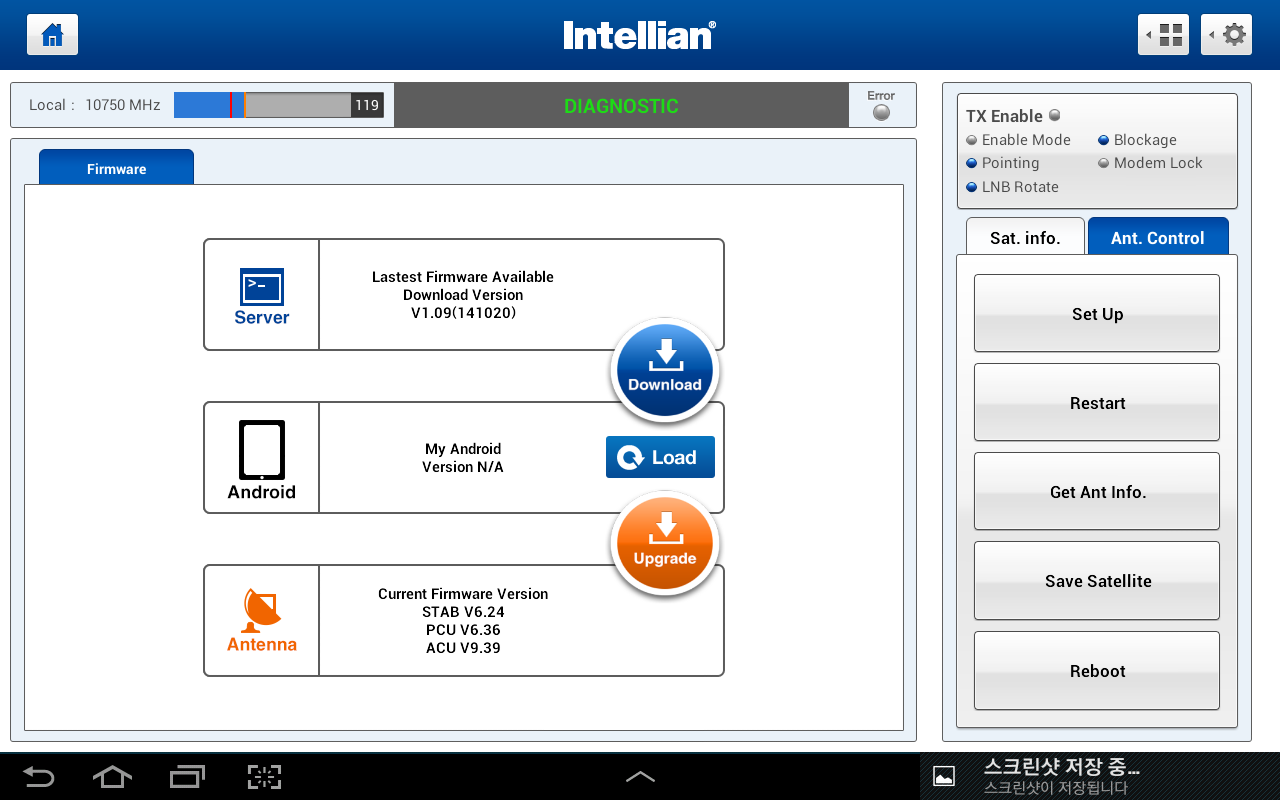Viewport: 1280px width, 800px height.
Task: Click the Server terminal icon
Action: coord(262,287)
